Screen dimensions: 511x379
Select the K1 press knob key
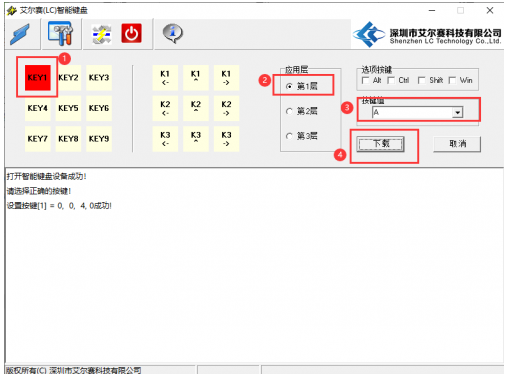point(196,78)
